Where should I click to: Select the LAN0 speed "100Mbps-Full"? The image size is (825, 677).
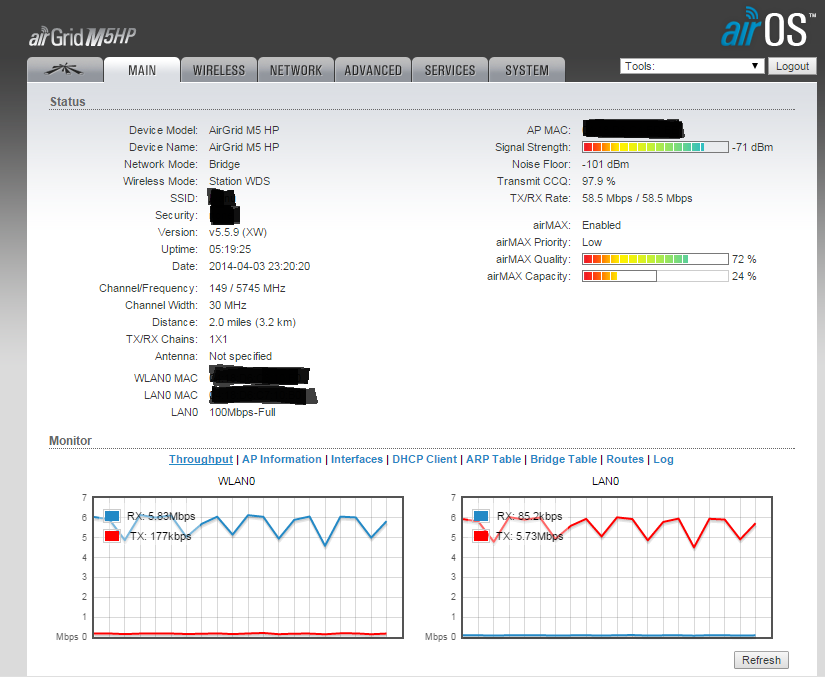[x=243, y=412]
